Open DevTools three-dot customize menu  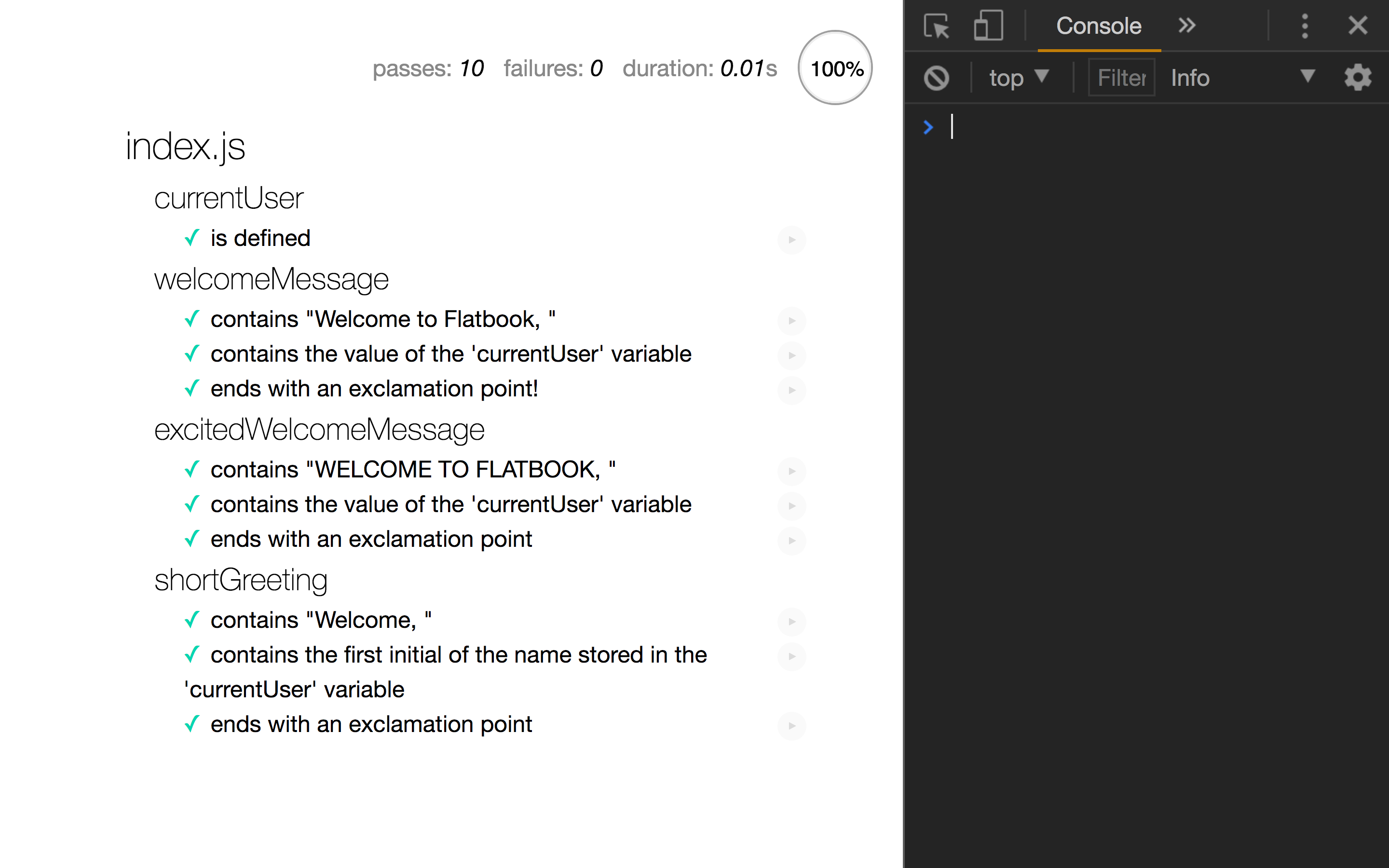click(1305, 26)
